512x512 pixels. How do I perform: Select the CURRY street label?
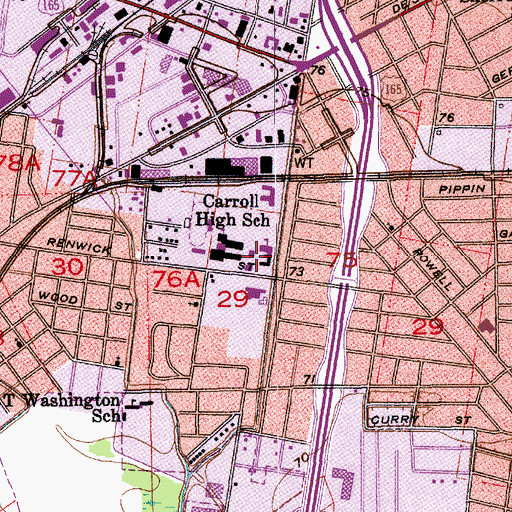394,420
